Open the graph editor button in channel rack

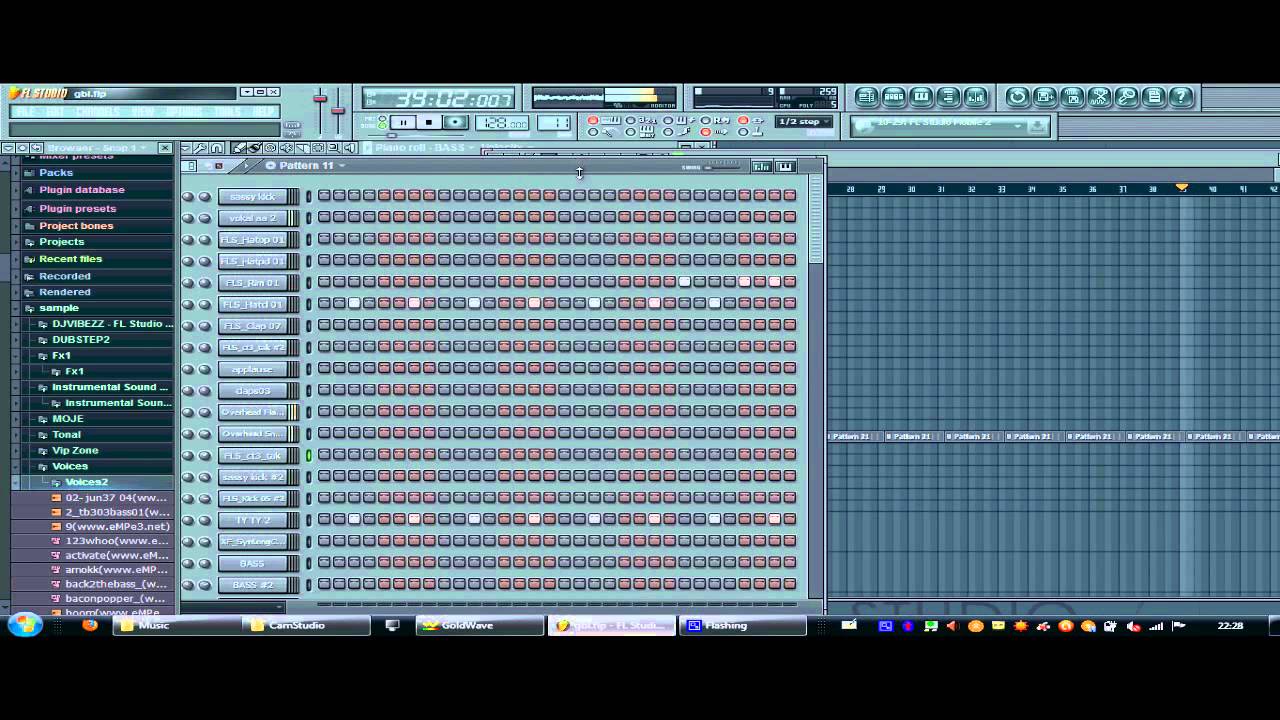click(761, 166)
